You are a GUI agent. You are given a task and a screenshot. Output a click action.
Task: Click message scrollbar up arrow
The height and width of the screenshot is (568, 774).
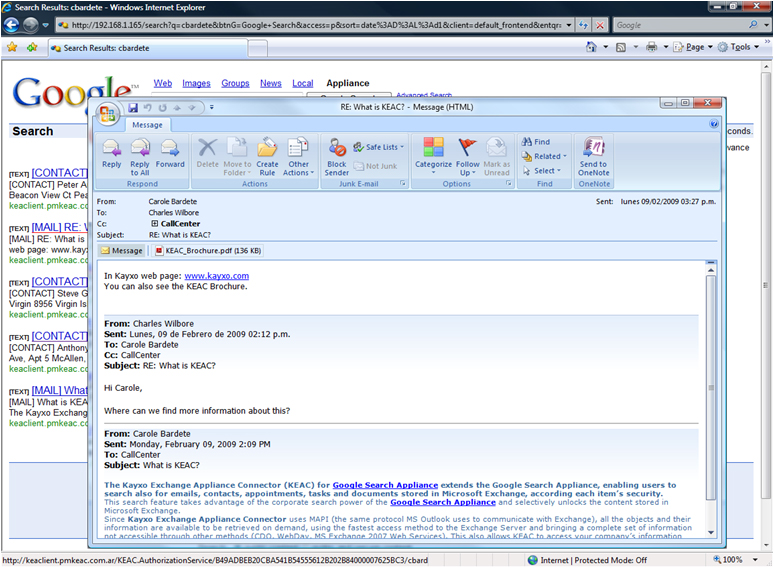[711, 270]
